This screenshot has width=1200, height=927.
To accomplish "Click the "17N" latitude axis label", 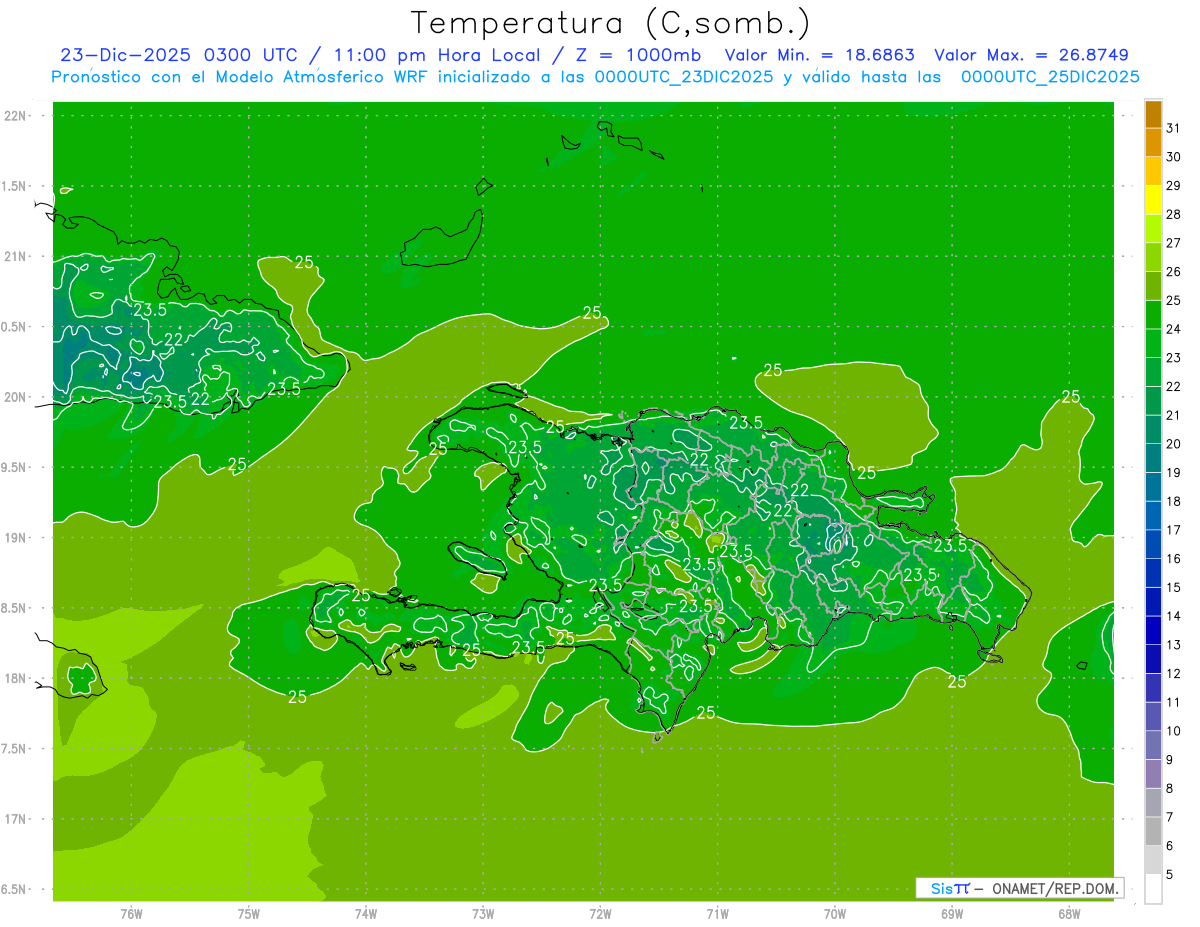I will (16, 819).
